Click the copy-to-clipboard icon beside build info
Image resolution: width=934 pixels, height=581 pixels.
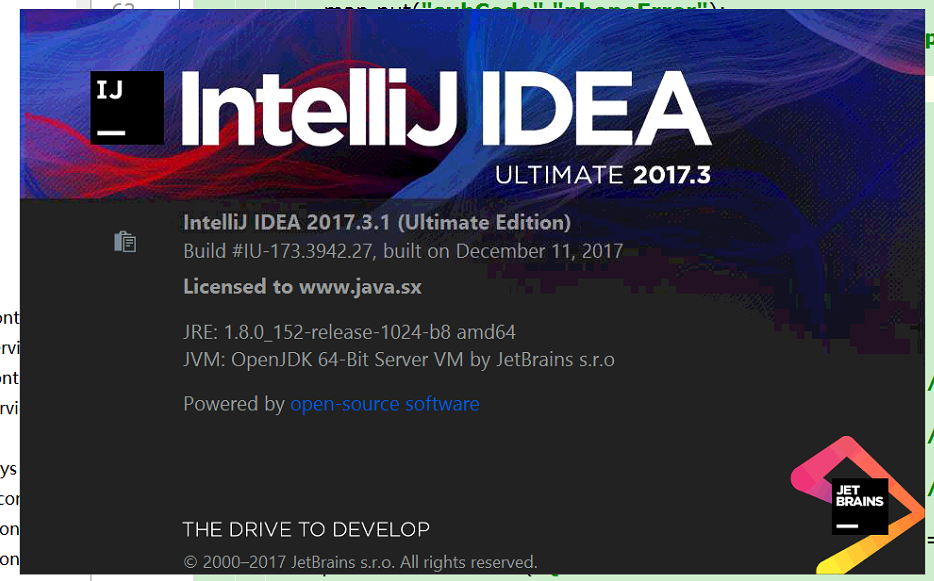click(125, 241)
